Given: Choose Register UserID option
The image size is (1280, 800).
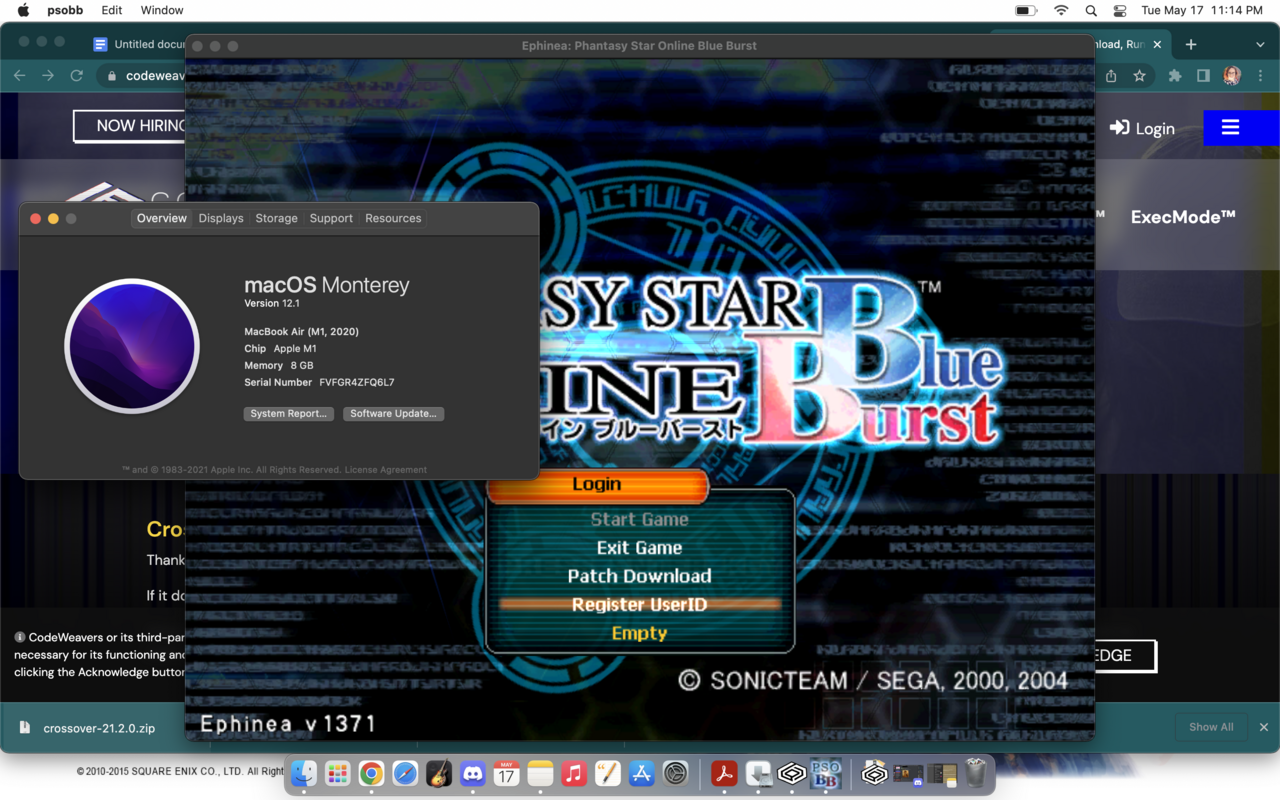Looking at the screenshot, I should [639, 605].
